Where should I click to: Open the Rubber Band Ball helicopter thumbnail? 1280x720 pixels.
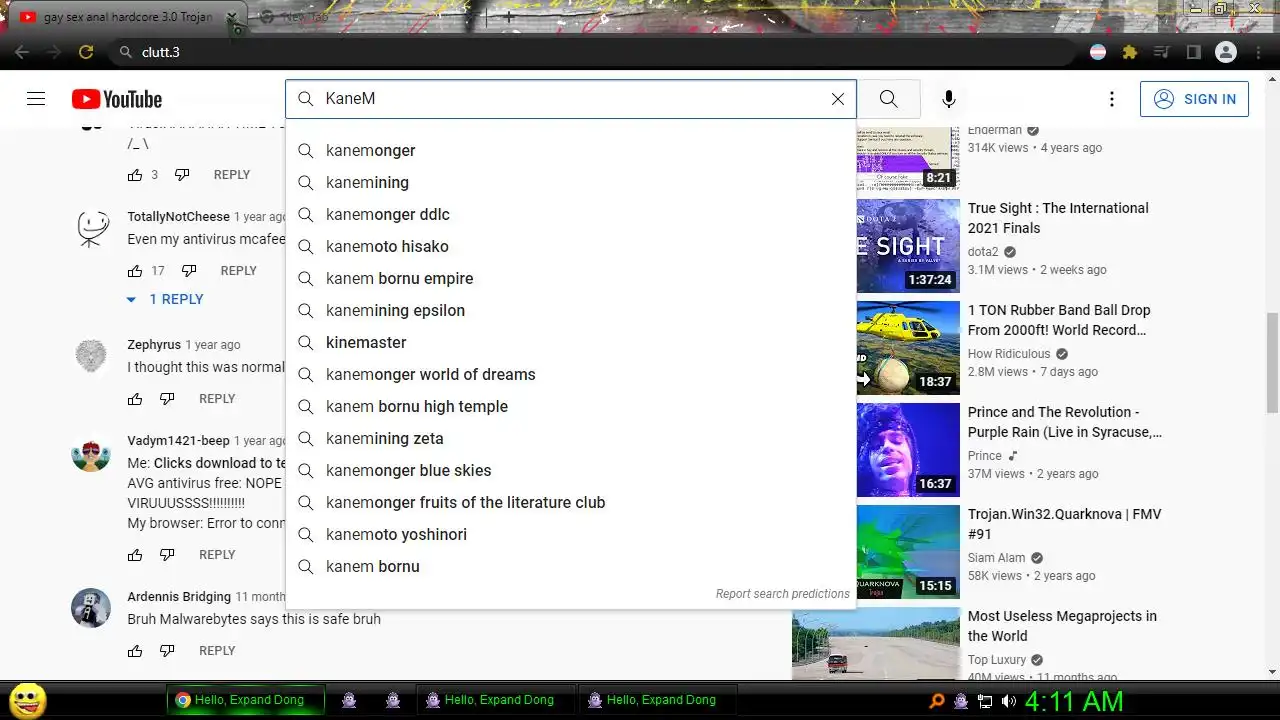tap(908, 348)
